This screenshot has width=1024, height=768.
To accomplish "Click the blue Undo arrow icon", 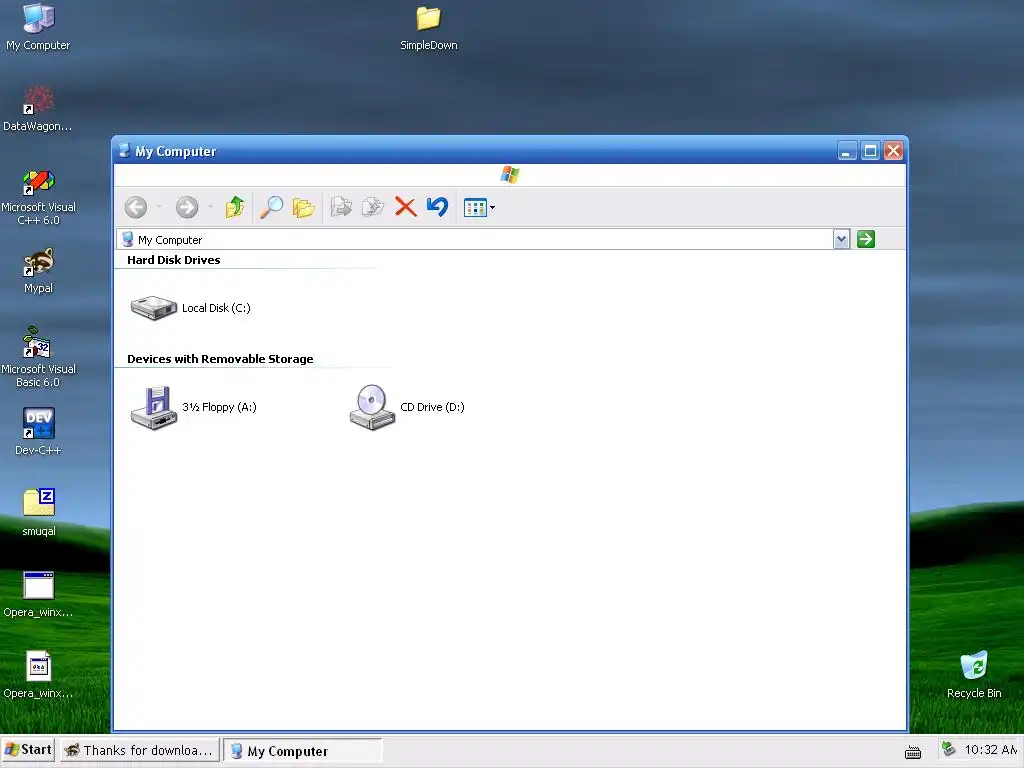I will [x=438, y=207].
